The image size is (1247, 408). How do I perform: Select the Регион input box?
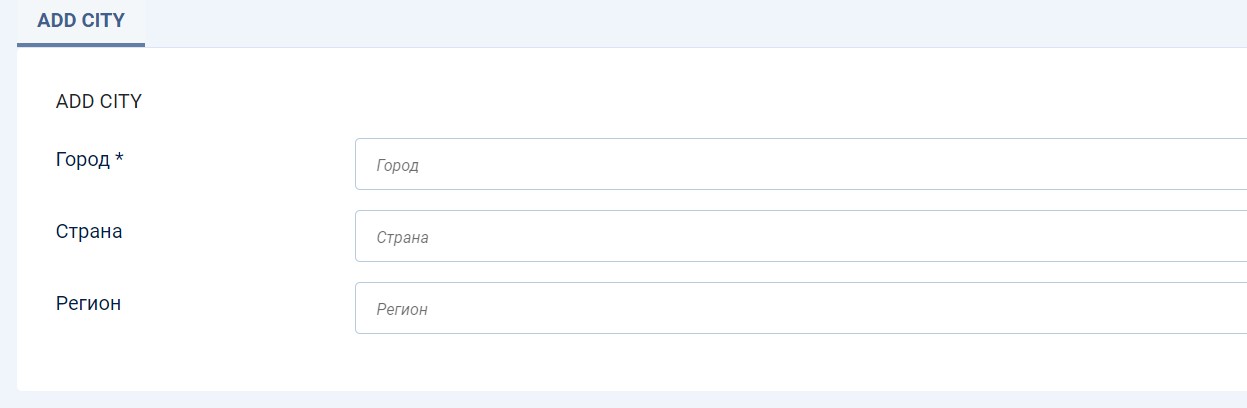(x=800, y=308)
